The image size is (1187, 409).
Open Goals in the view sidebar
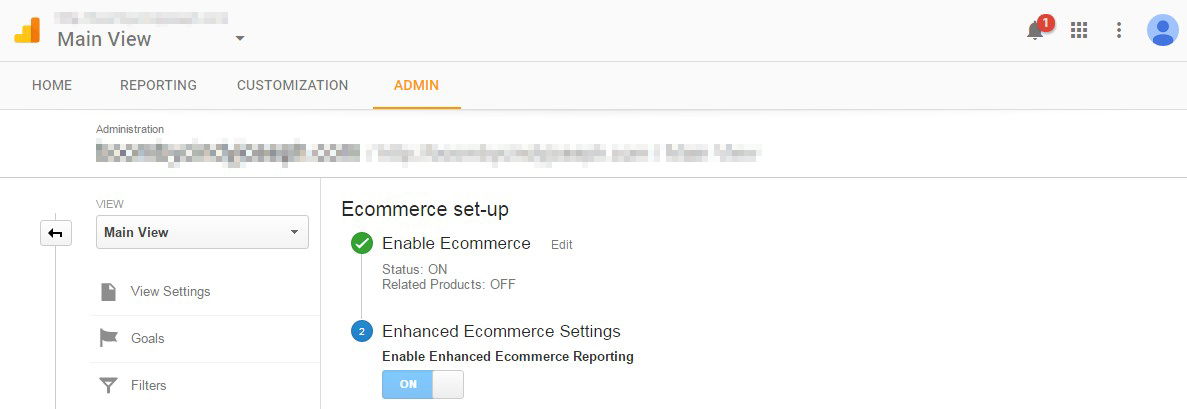click(204, 339)
